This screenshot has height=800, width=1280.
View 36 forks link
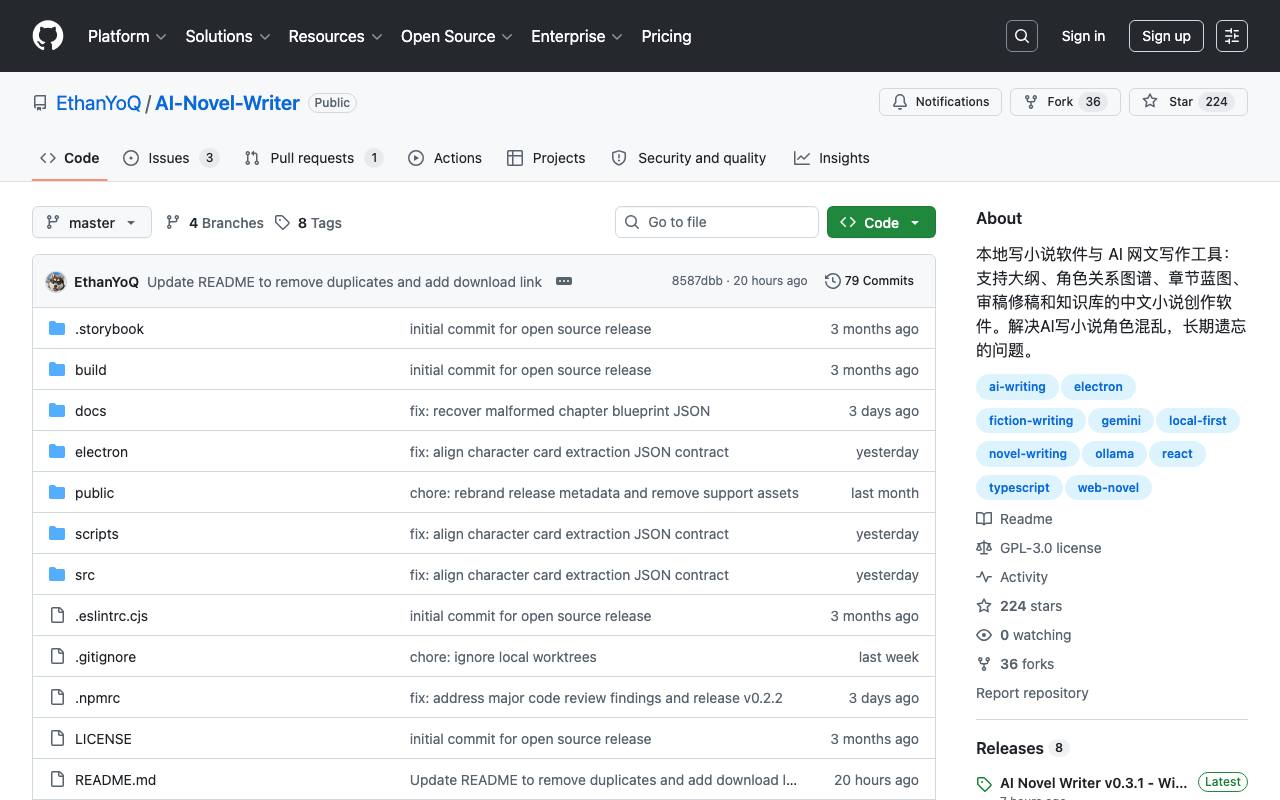click(x=1015, y=664)
